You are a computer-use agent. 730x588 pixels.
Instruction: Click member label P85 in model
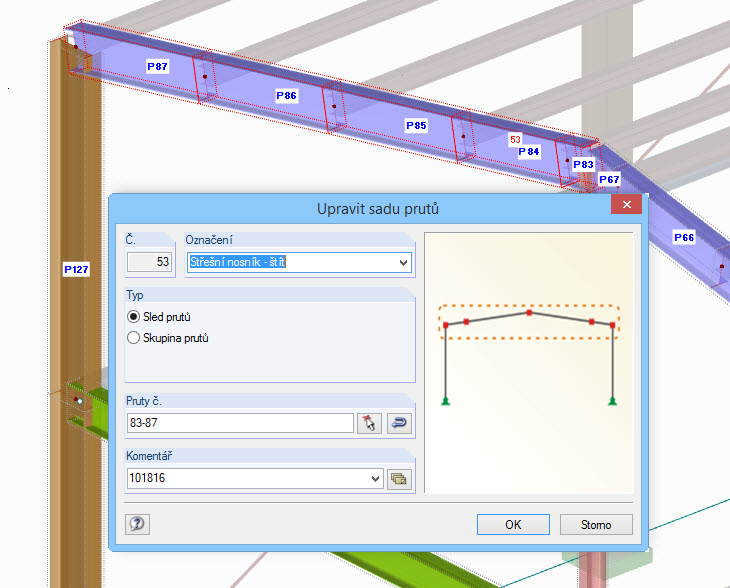416,126
